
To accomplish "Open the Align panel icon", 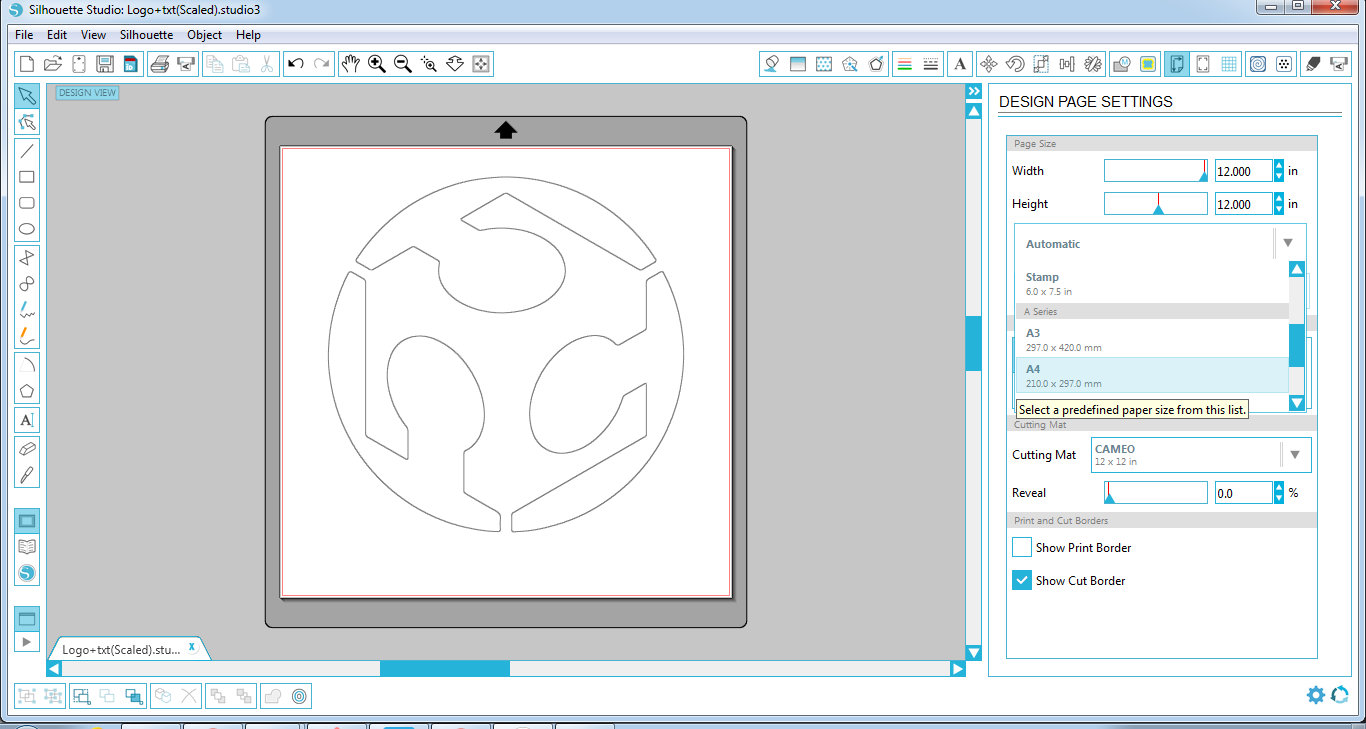I will [1067, 64].
